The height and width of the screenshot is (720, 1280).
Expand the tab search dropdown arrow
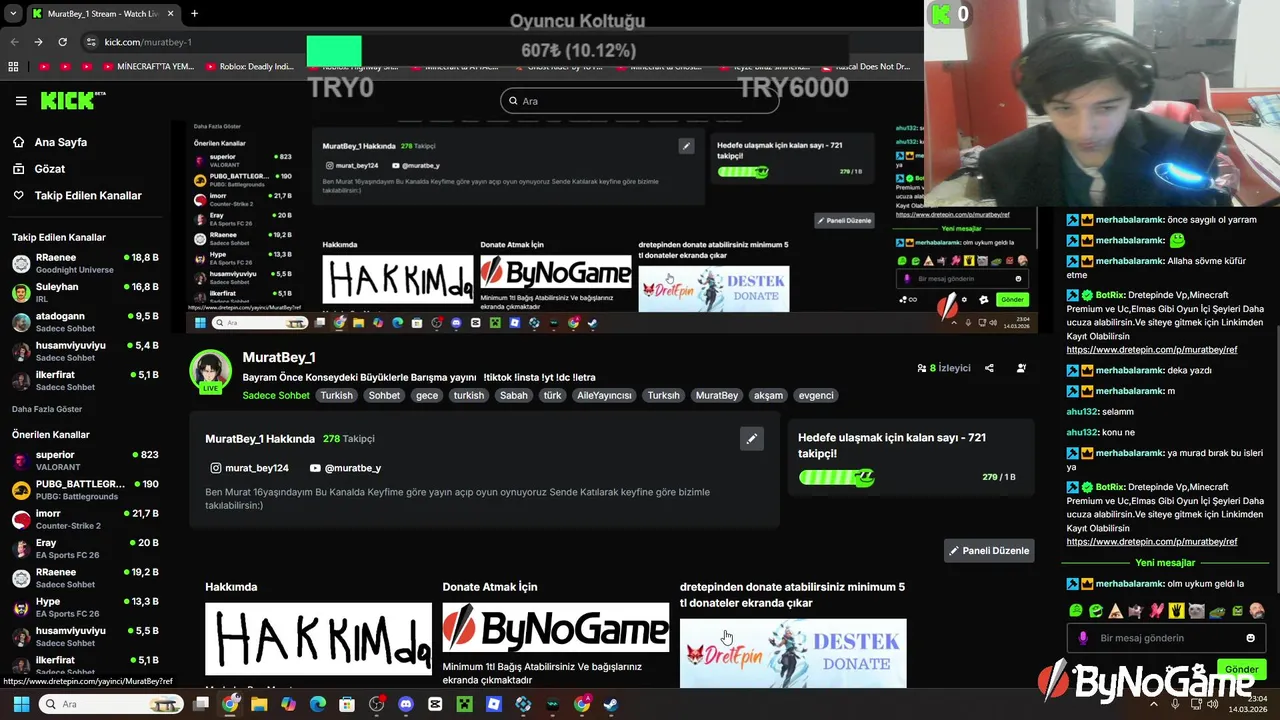[13, 14]
